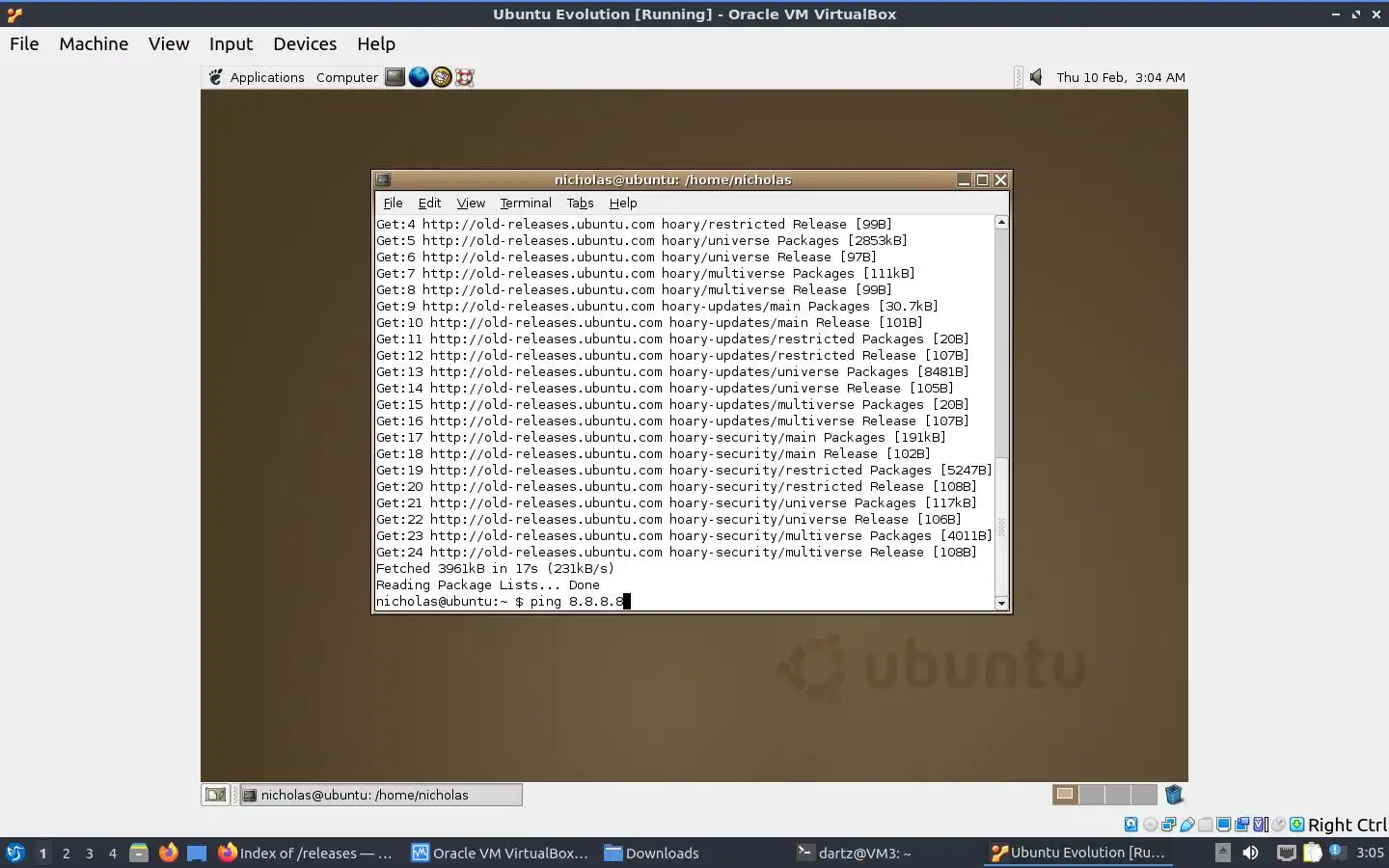
Task: Switch to fourth guest workspace
Action: [x=1144, y=795]
